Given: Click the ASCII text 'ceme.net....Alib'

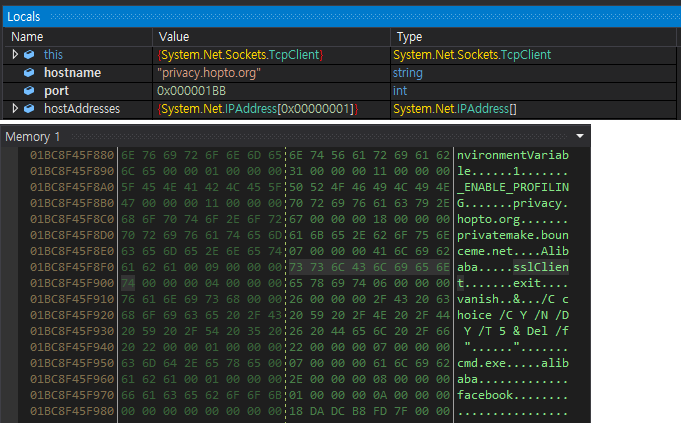Looking at the screenshot, I should click(513, 251).
